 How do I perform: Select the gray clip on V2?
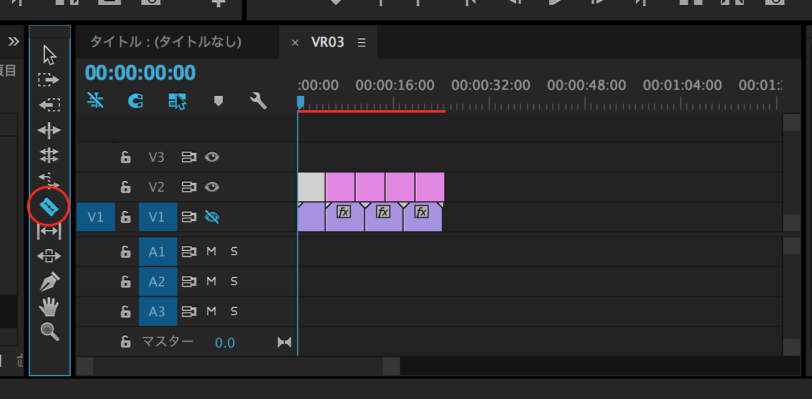(311, 187)
